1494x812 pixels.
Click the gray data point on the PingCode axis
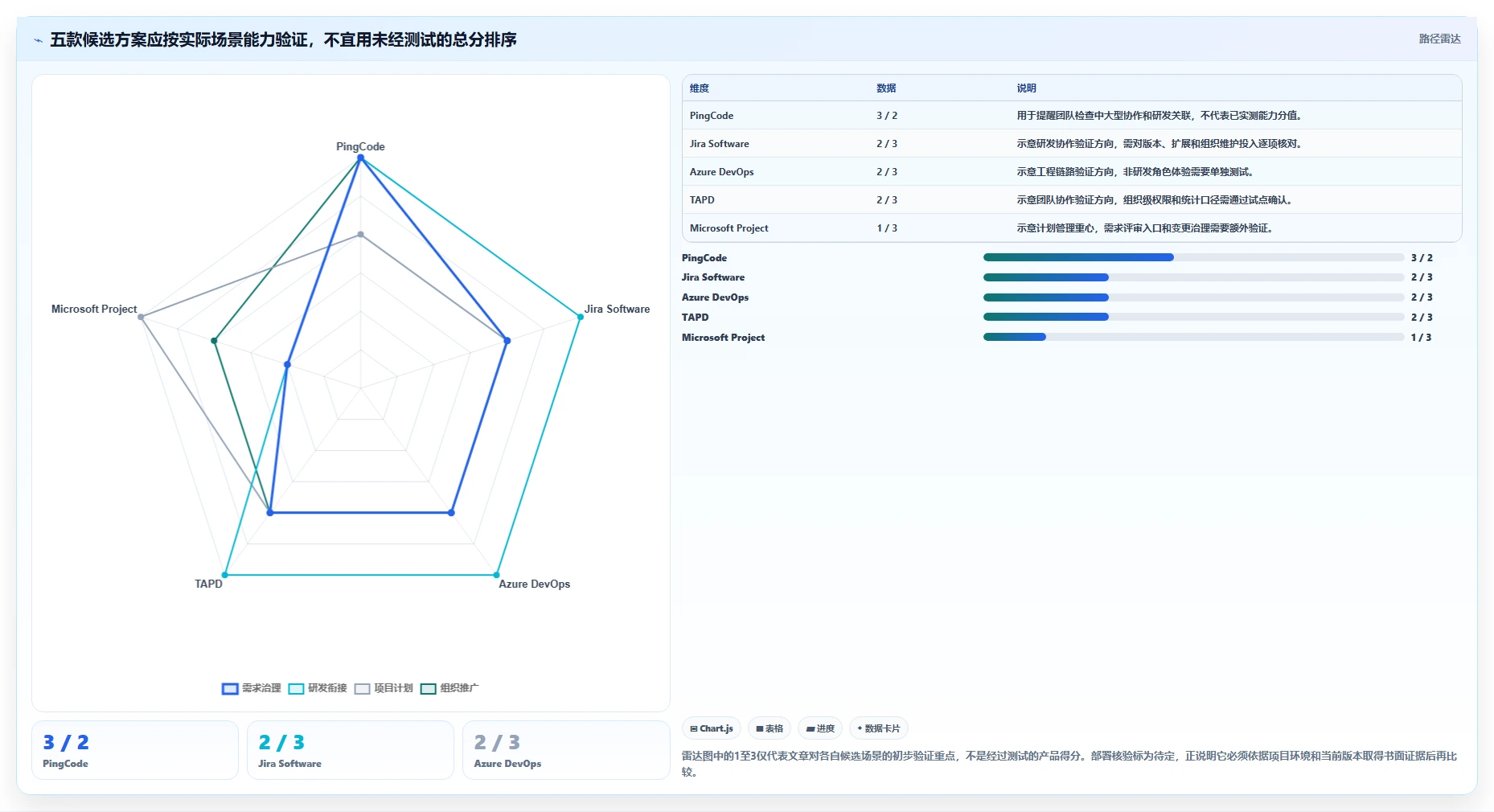360,235
